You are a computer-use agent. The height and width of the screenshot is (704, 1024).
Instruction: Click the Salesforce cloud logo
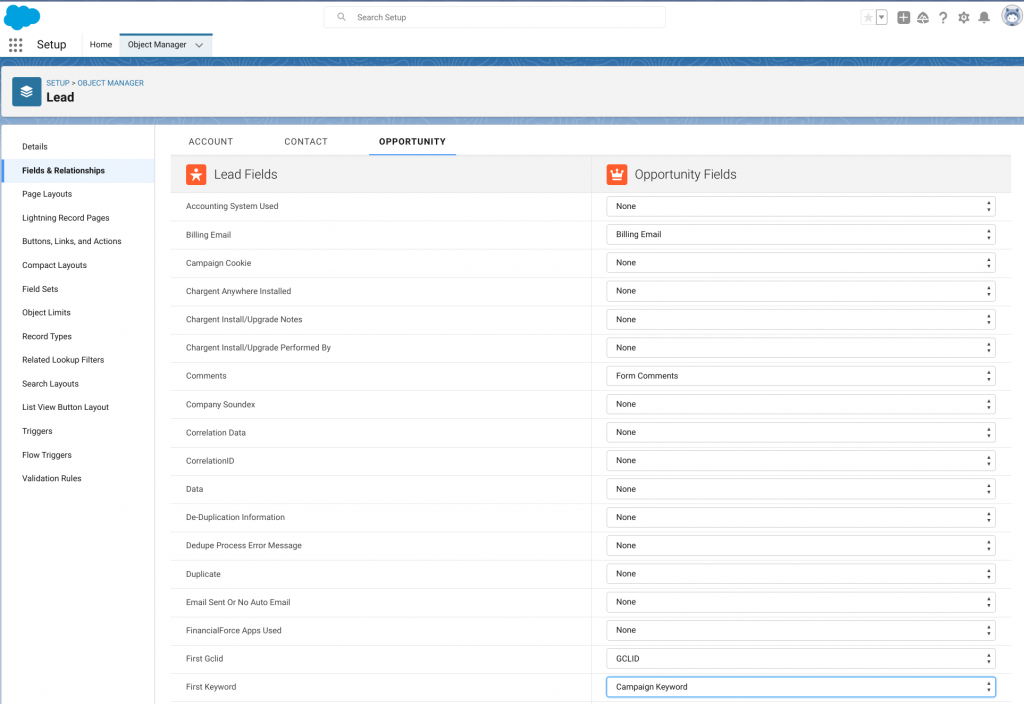pyautogui.click(x=22, y=16)
